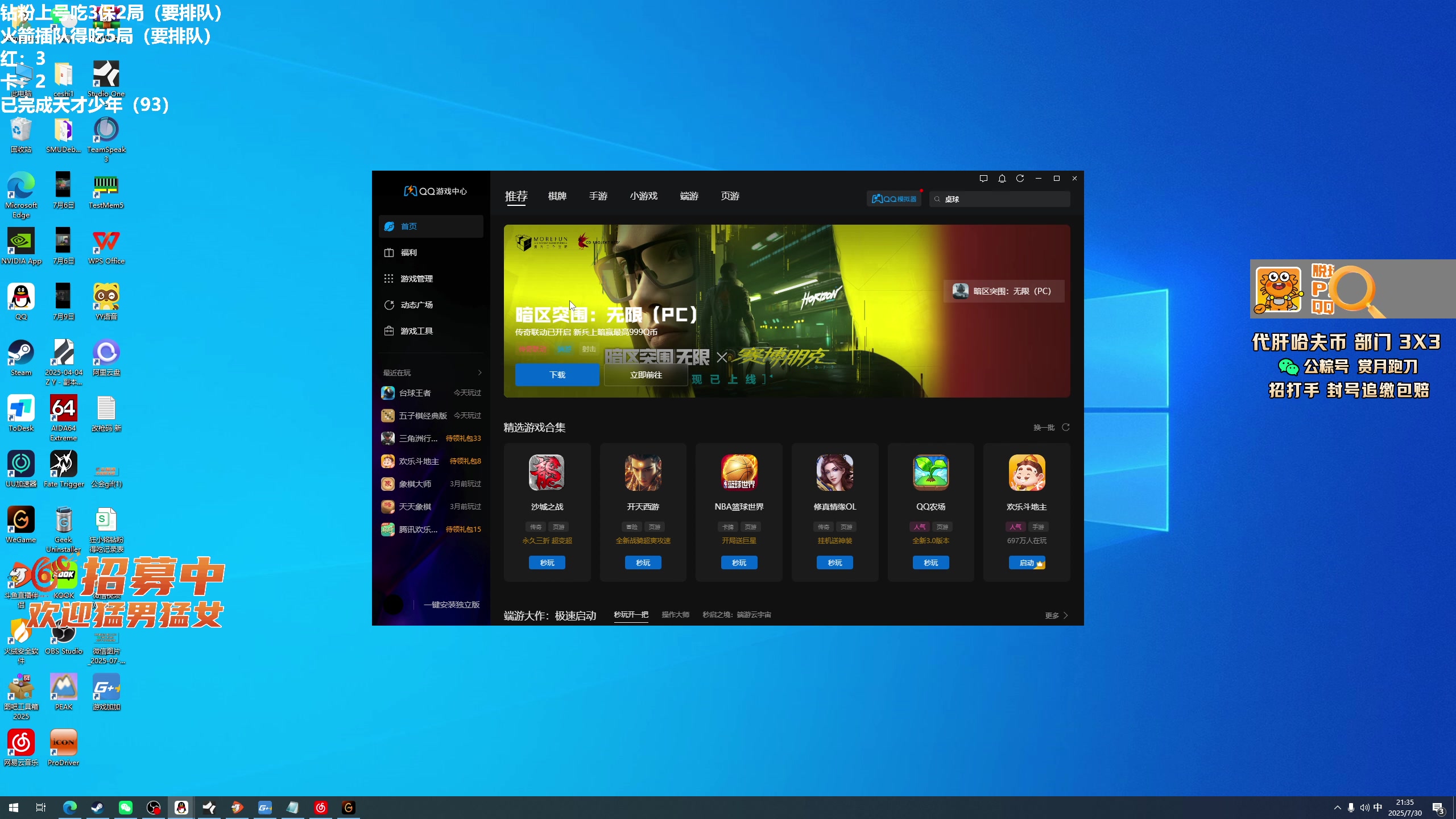Open 台球王者 in recent games
Screen dimensions: 1456x819
coord(431,393)
